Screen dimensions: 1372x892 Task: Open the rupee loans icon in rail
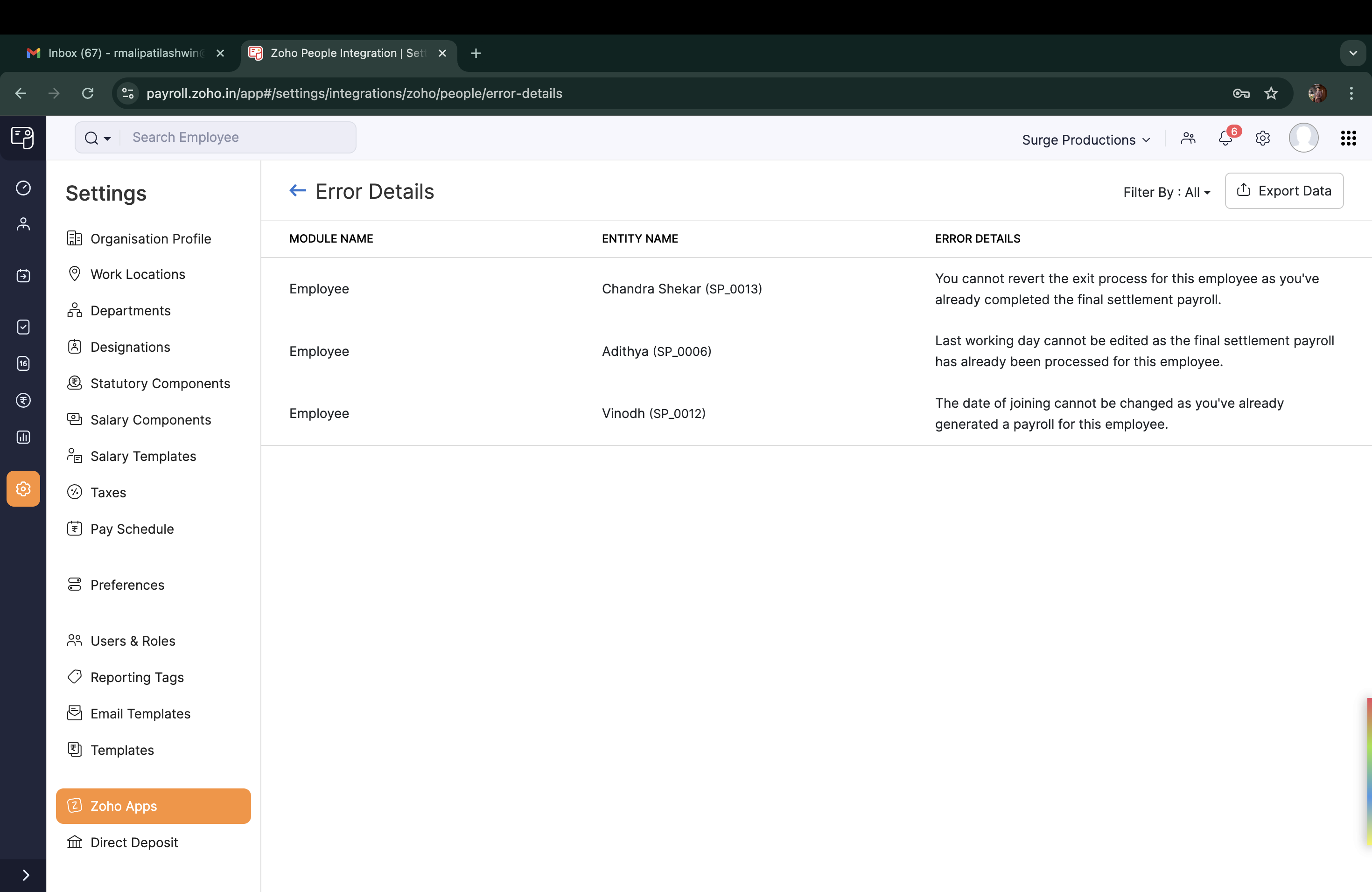23,400
